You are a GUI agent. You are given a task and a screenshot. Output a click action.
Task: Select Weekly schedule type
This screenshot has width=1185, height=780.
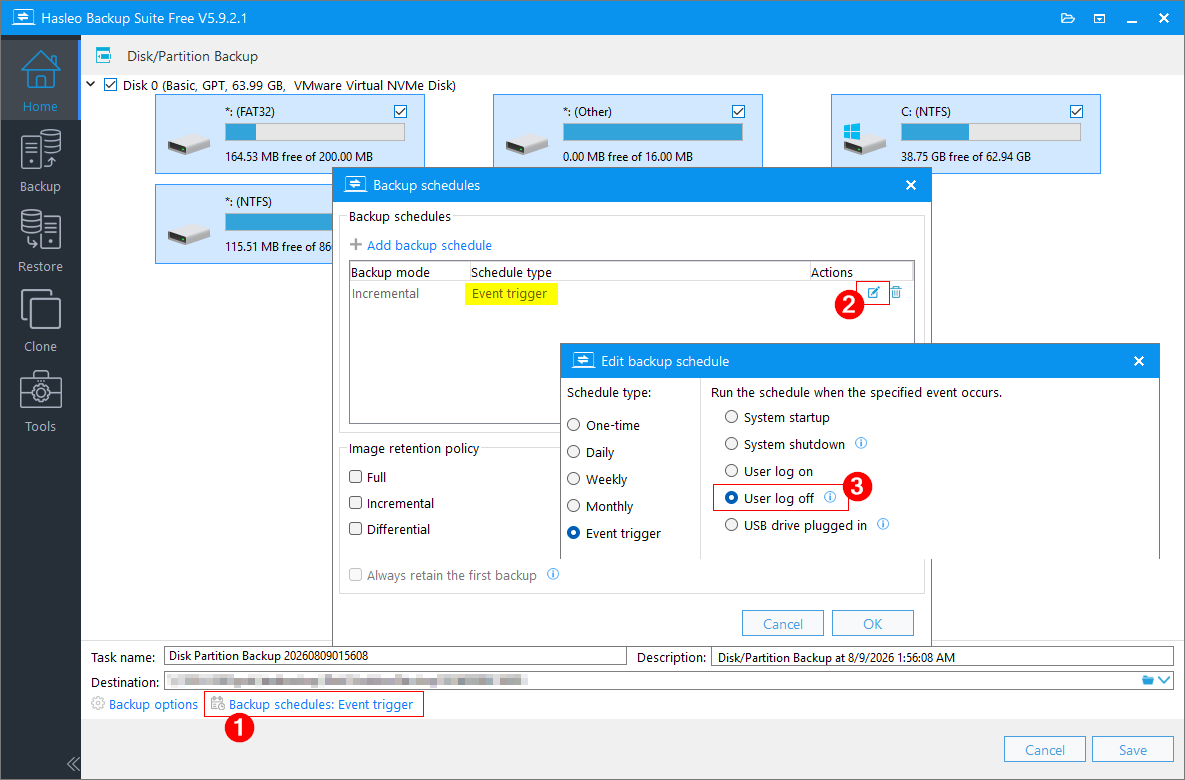point(574,479)
